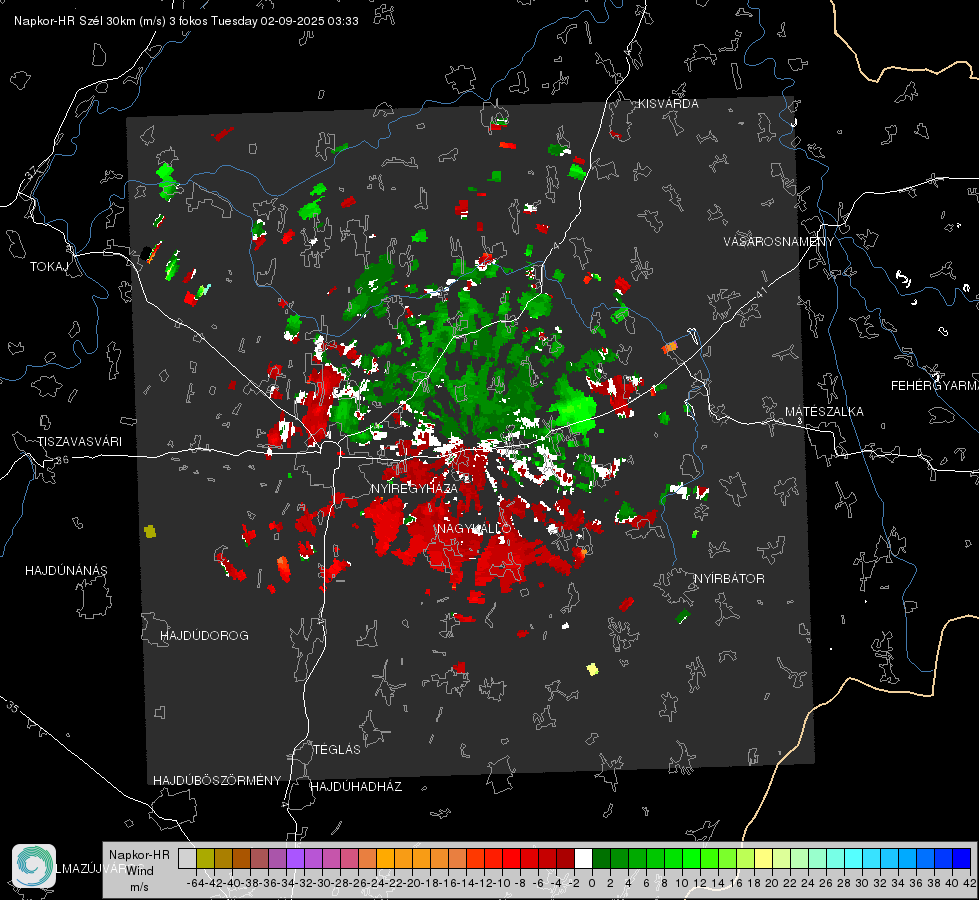Click the road number 36 marker near Tiszavasvári
This screenshot has height=900, width=979.
tap(62, 460)
